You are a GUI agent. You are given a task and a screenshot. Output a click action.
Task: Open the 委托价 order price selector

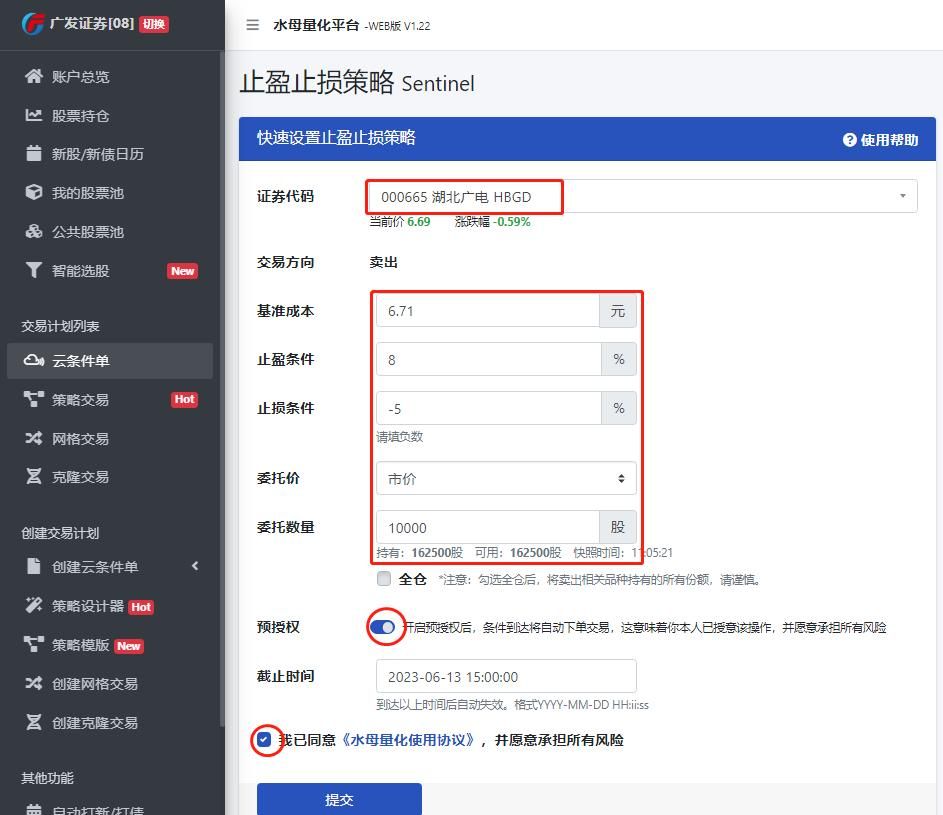click(x=505, y=478)
